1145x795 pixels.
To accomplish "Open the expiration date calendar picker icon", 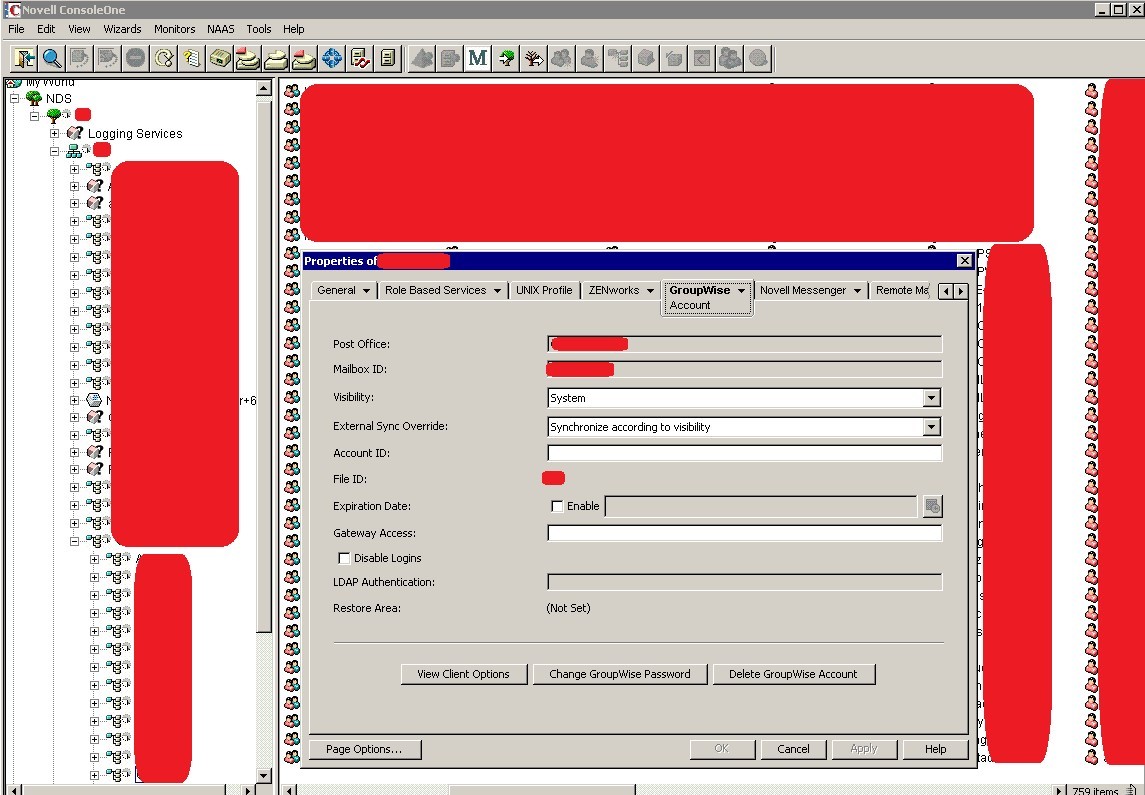I will [x=933, y=506].
